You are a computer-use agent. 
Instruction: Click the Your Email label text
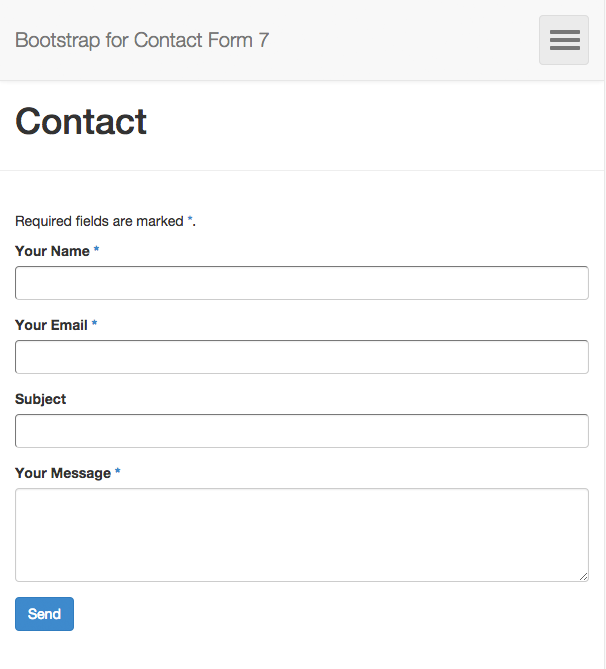(51, 325)
